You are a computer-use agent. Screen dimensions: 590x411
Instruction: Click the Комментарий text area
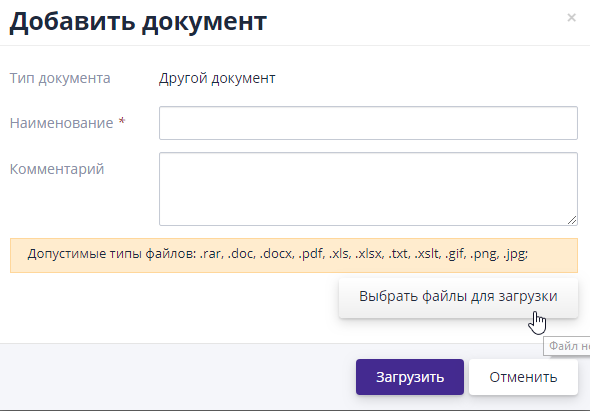(368, 189)
